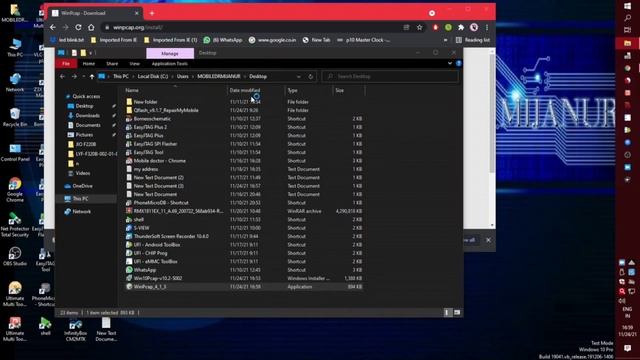Select Win10Pcap-v10.2-5002 installer file
Viewport: 640px width, 360px height.
click(x=244, y=278)
